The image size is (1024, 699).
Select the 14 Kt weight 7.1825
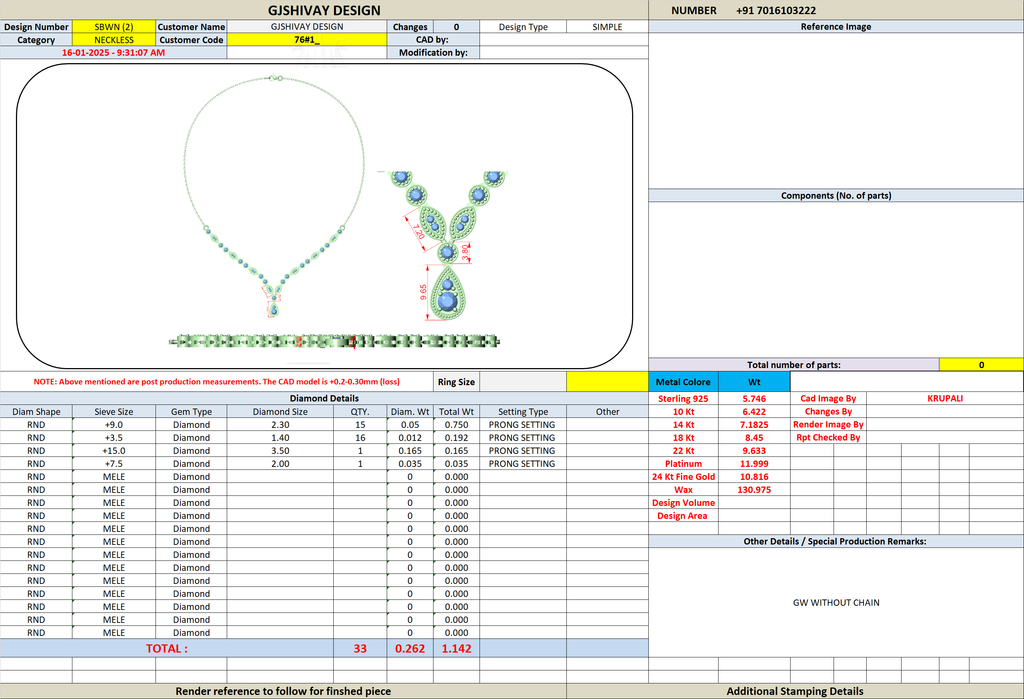[754, 425]
